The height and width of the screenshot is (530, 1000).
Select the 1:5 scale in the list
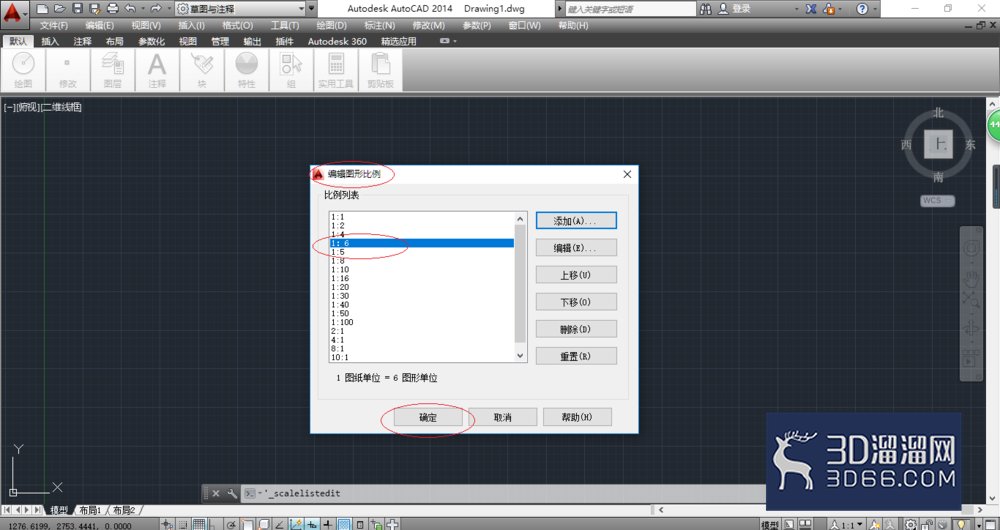coord(422,252)
